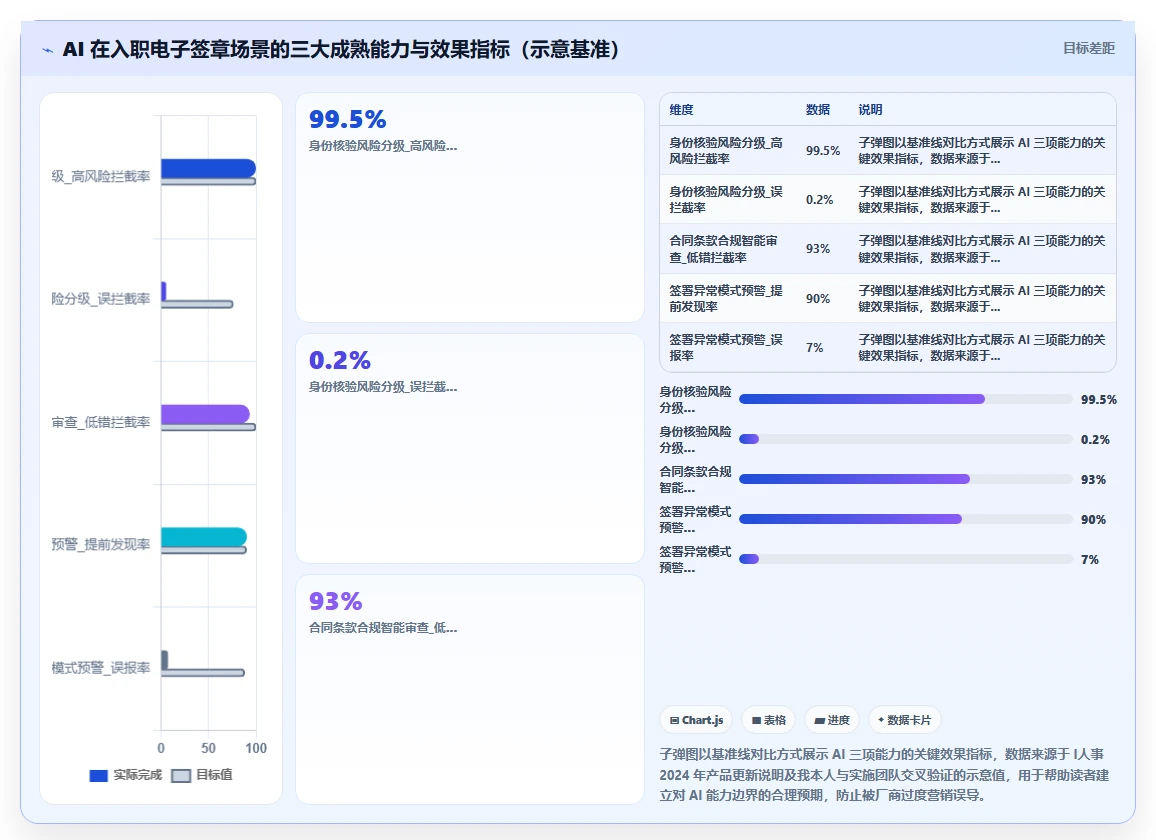Open the 99.5% data card
This screenshot has width=1156, height=840.
click(470, 207)
